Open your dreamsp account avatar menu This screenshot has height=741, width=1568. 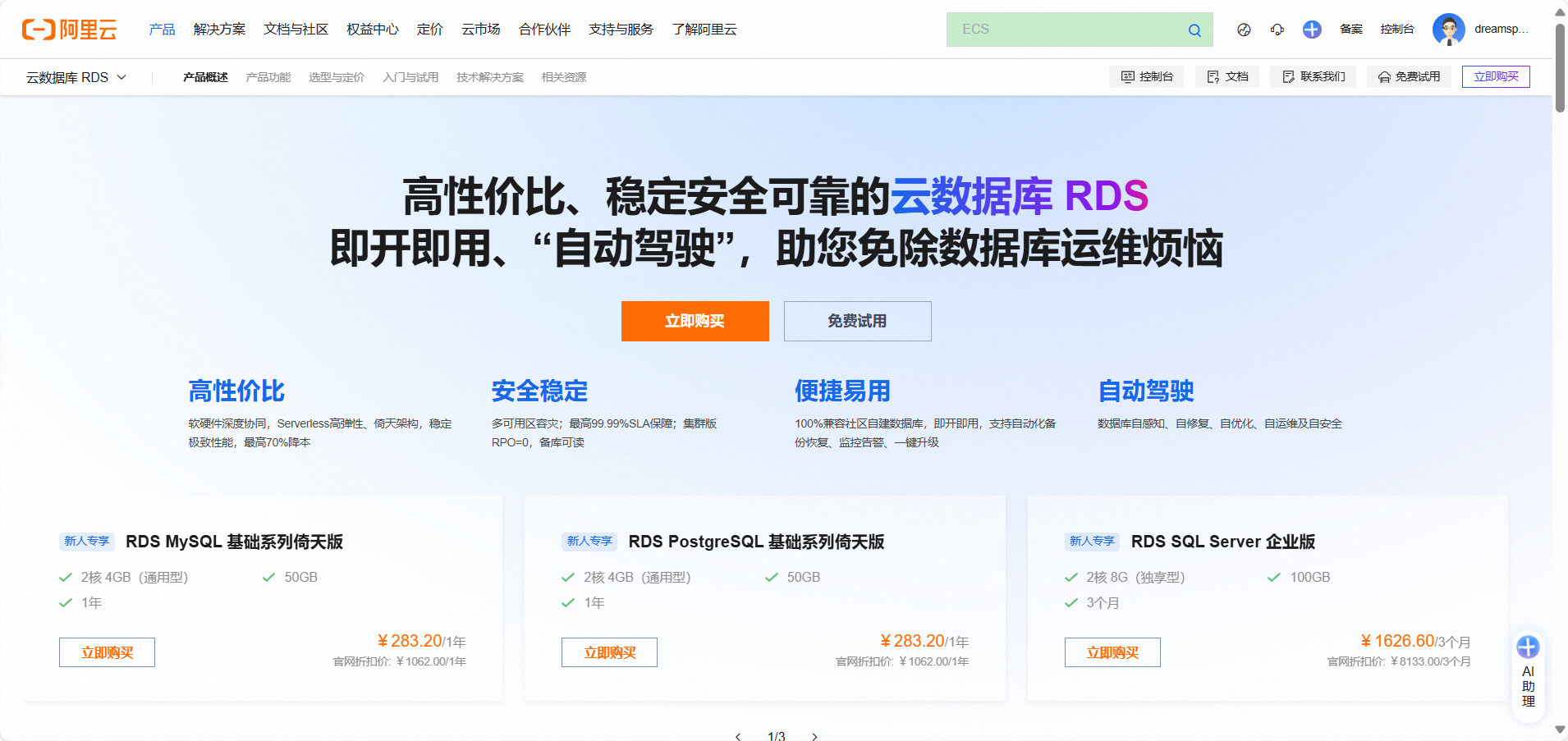[1450, 30]
